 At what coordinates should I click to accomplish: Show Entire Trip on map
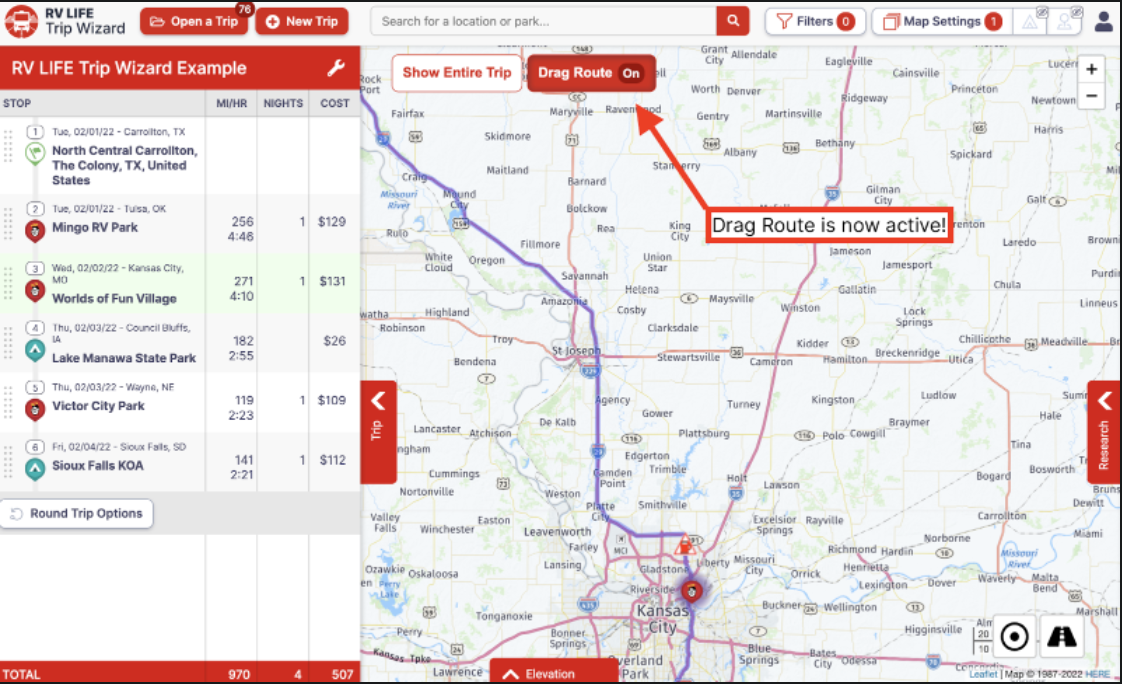point(457,73)
